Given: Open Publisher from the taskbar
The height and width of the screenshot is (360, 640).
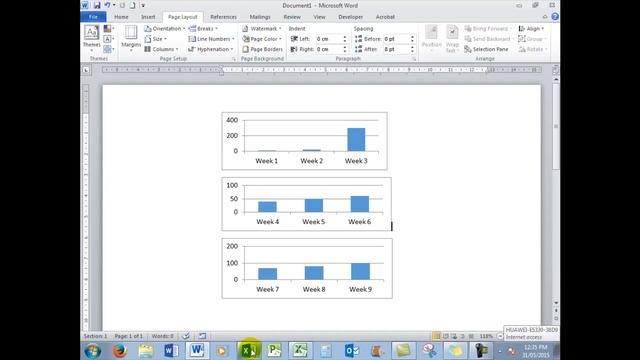Looking at the screenshot, I should [274, 351].
